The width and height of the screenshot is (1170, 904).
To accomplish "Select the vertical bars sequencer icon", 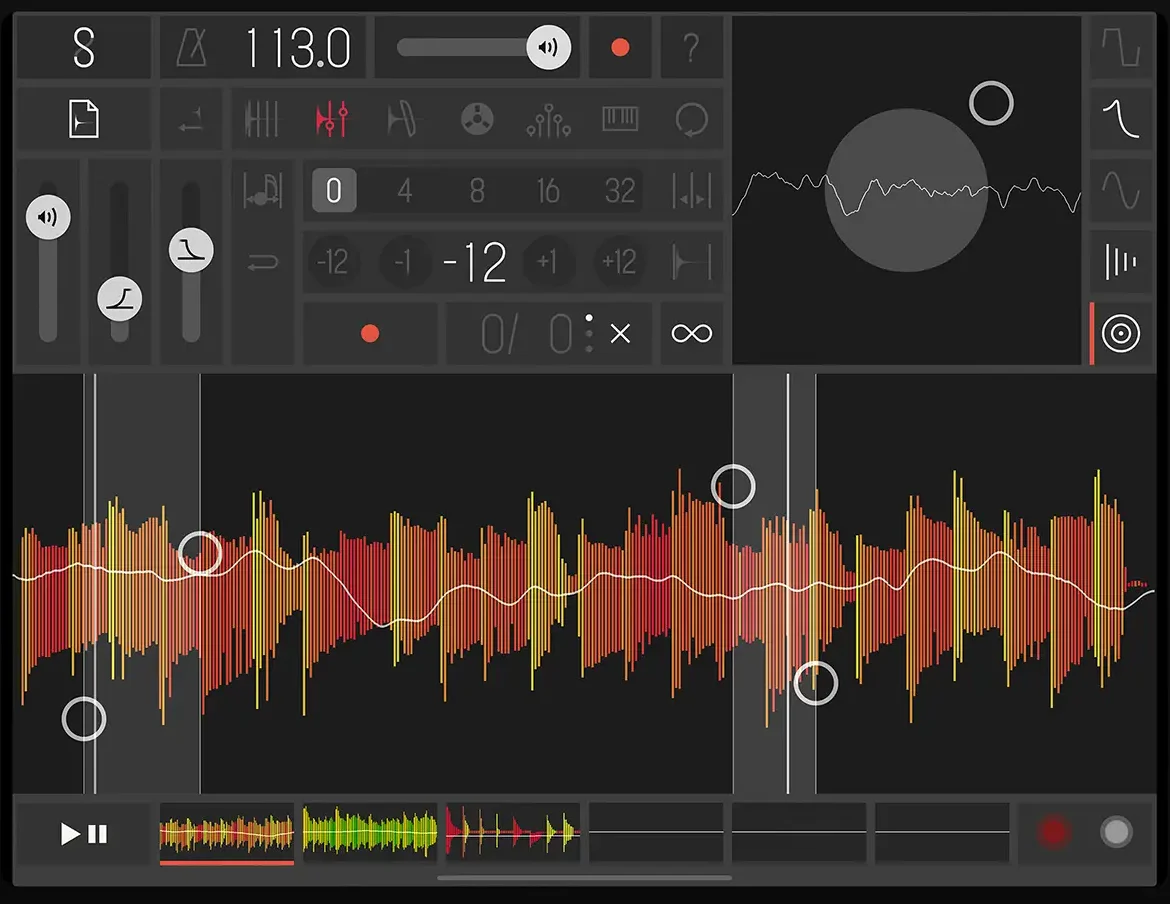I will (x=1121, y=262).
